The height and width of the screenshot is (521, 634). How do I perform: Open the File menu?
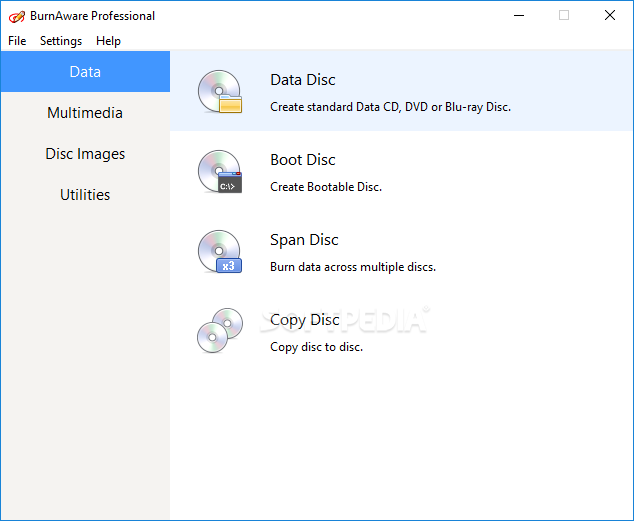pyautogui.click(x=17, y=41)
